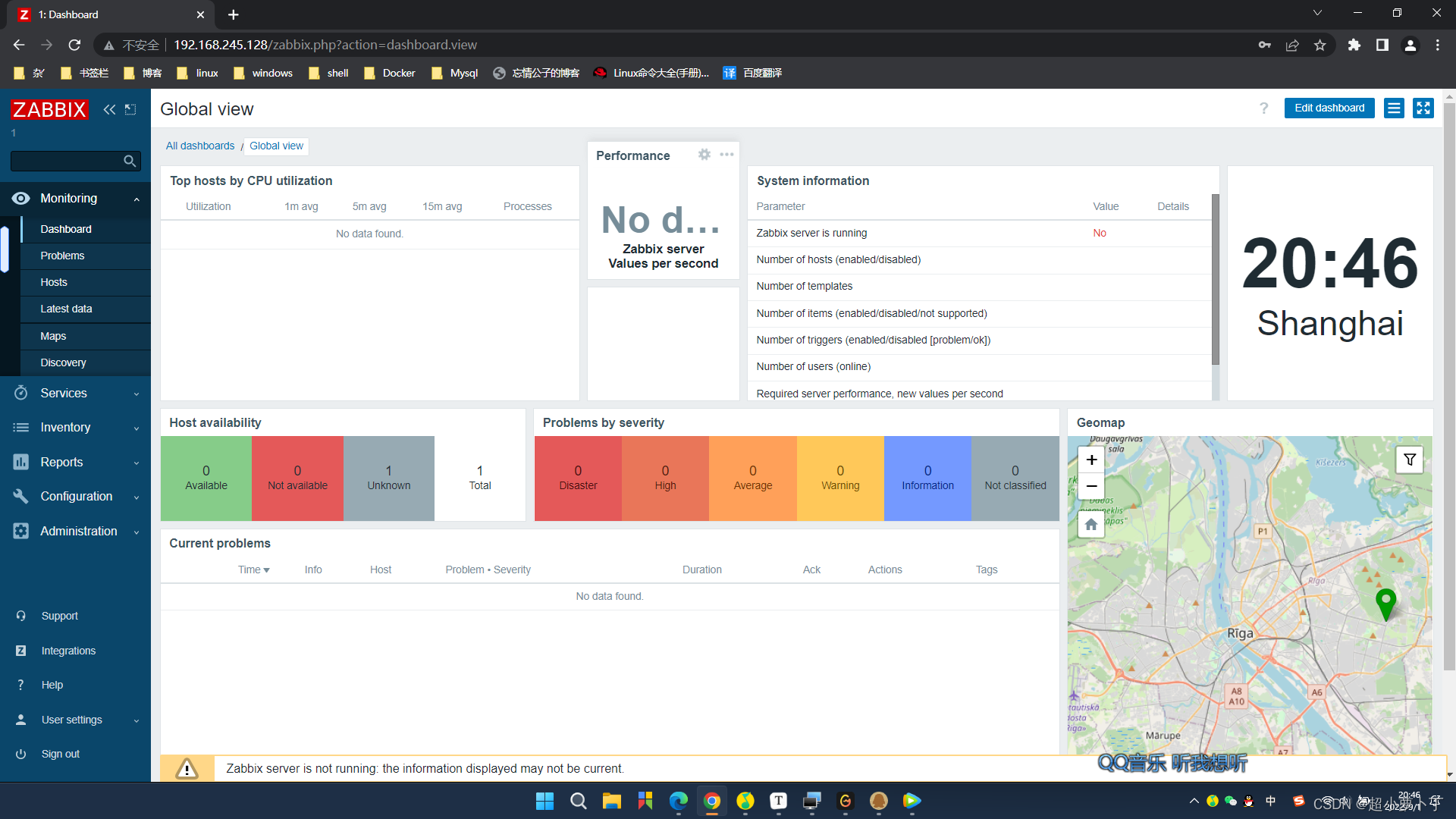Click the Zabbix search input field
The width and height of the screenshot is (1456, 819).
pos(72,162)
